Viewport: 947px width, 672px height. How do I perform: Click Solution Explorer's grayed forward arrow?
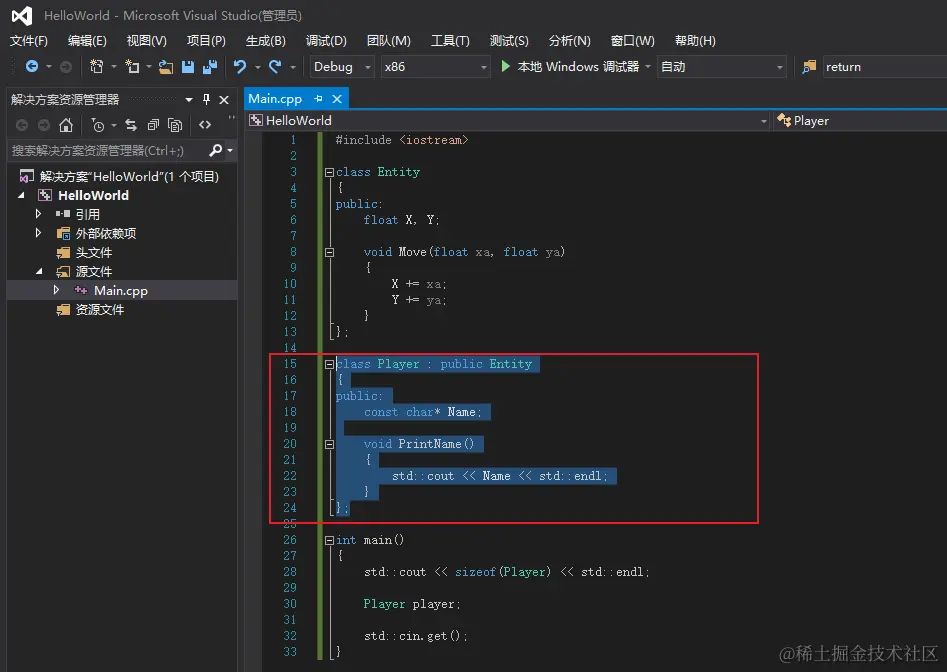click(43, 125)
